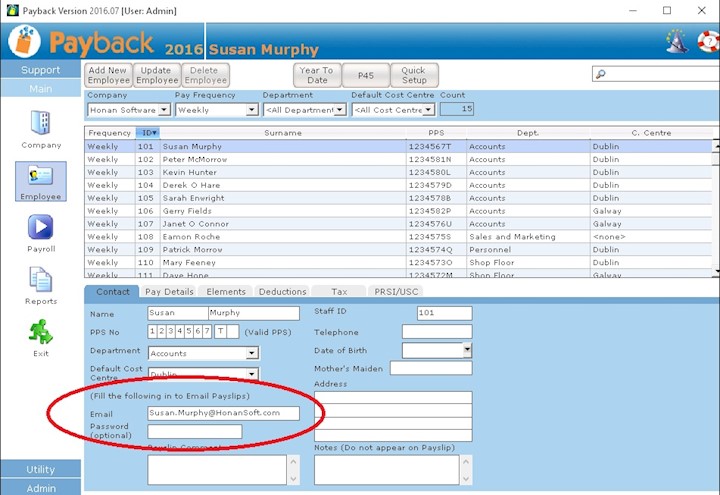This screenshot has width=720, height=495.
Task: Open the Pay Frequency dropdown
Action: [252, 110]
